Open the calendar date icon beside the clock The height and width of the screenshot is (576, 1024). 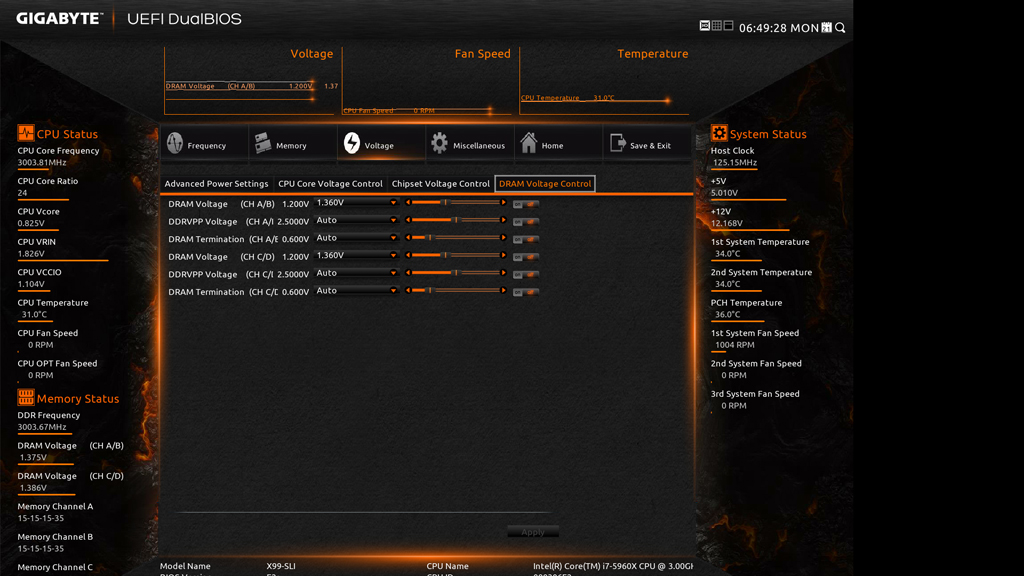pyautogui.click(x=827, y=28)
